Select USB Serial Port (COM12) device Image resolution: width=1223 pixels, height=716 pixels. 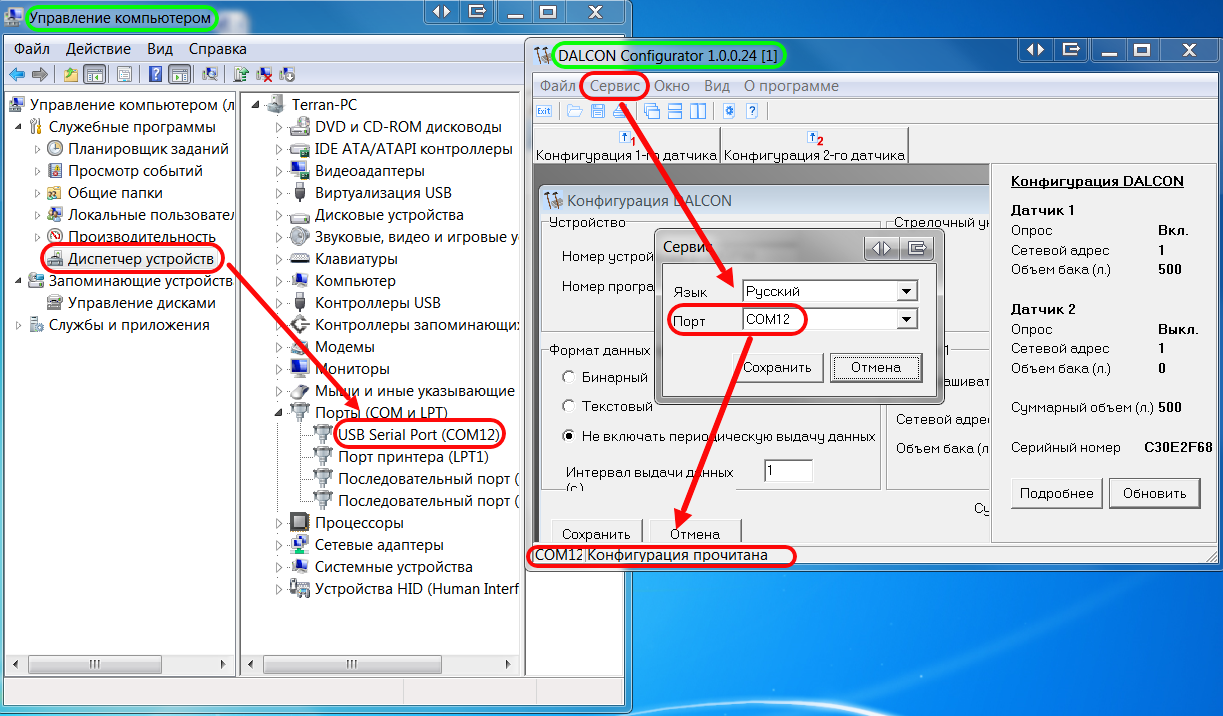[x=418, y=435]
